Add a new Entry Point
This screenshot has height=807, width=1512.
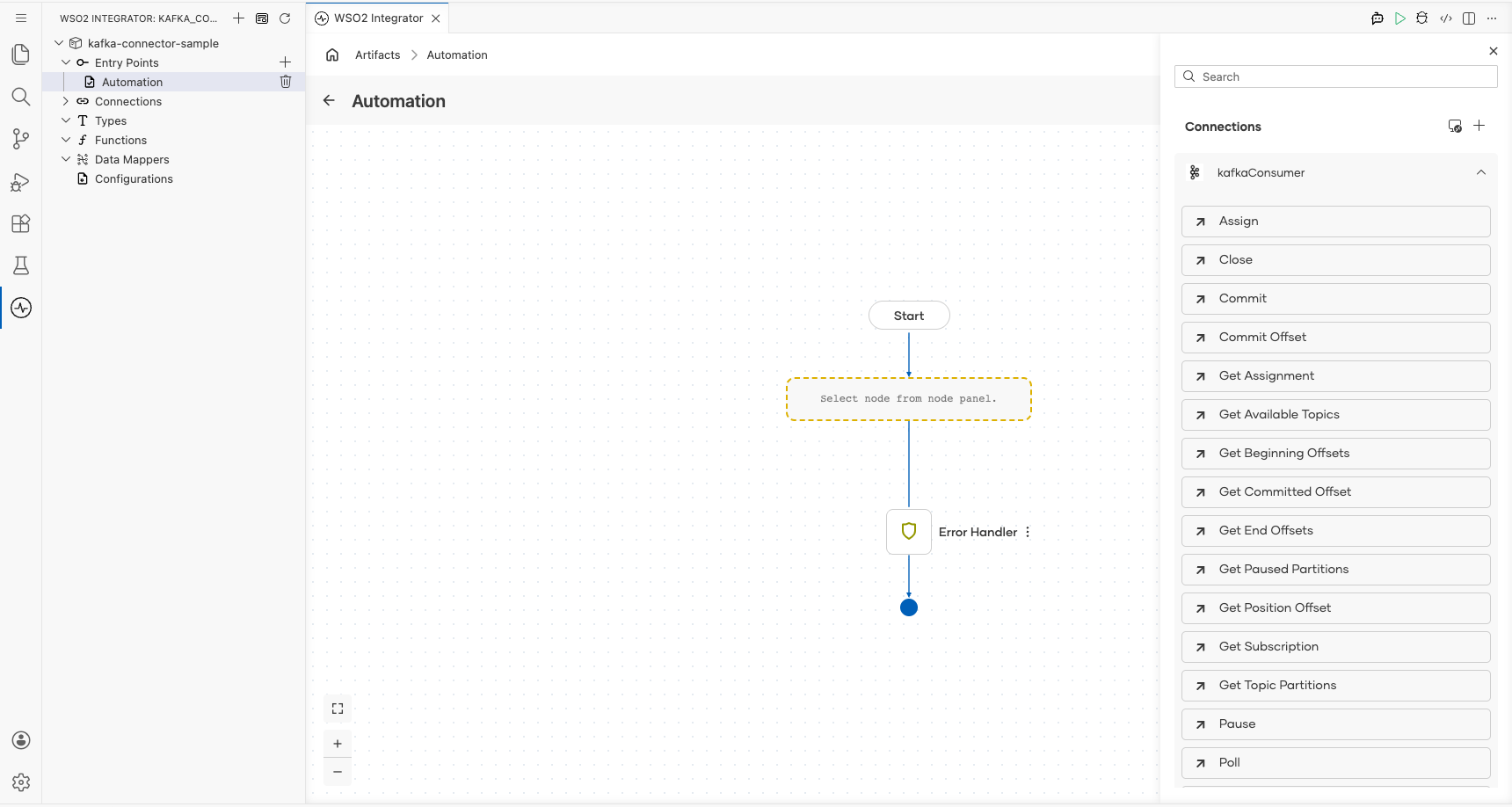pos(285,62)
